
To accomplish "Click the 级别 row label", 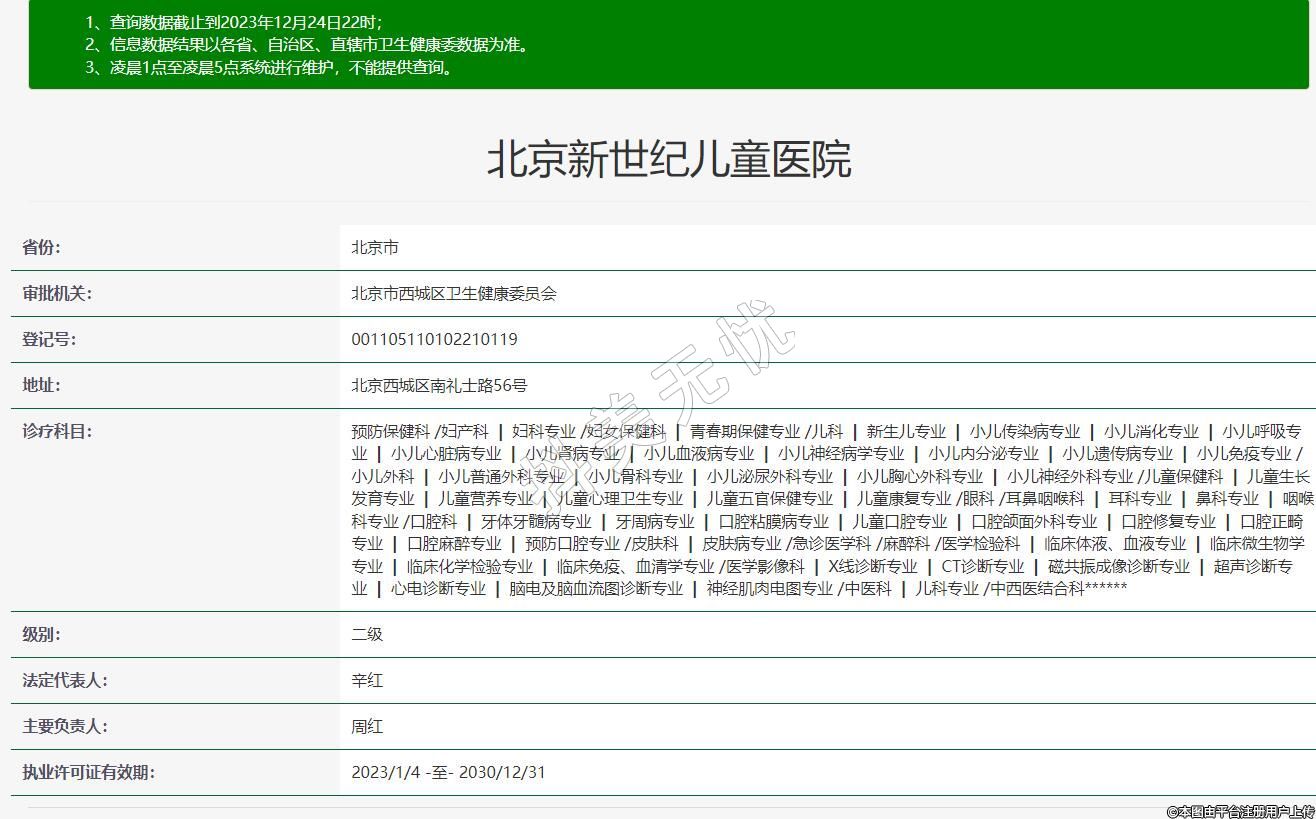I will coord(42,635).
